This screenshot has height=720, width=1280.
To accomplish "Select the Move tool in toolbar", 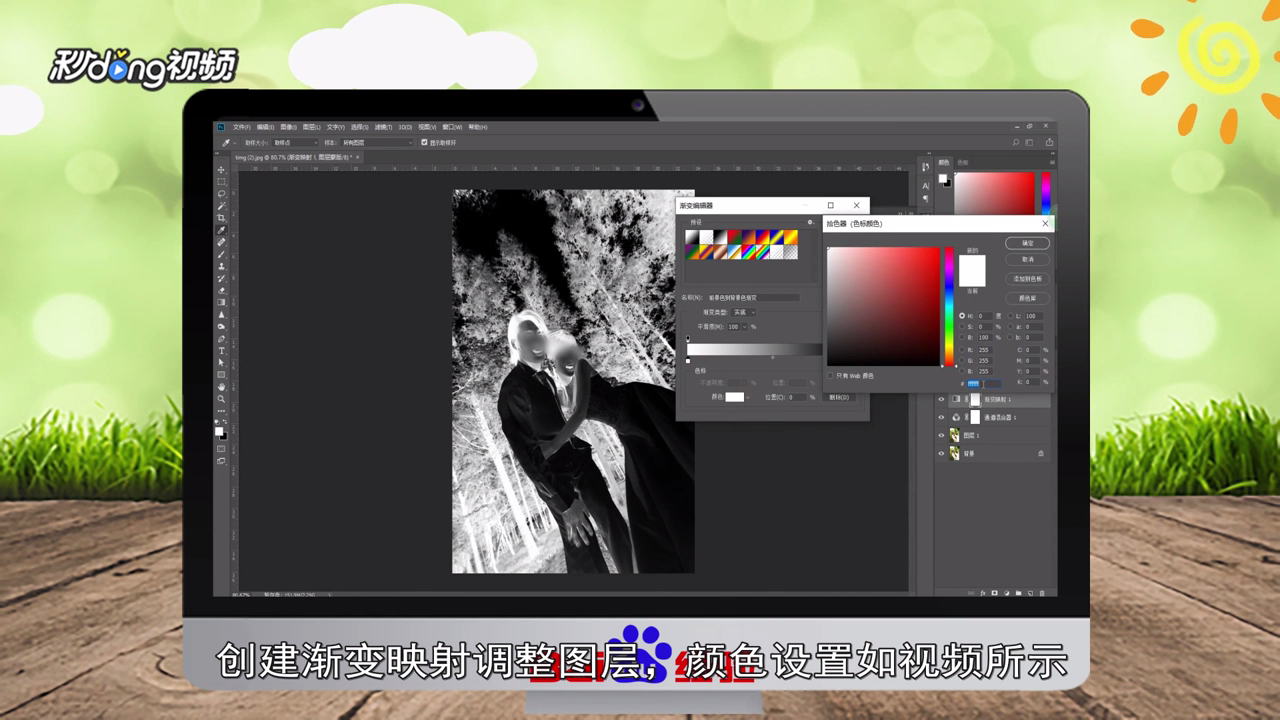I will pyautogui.click(x=222, y=169).
